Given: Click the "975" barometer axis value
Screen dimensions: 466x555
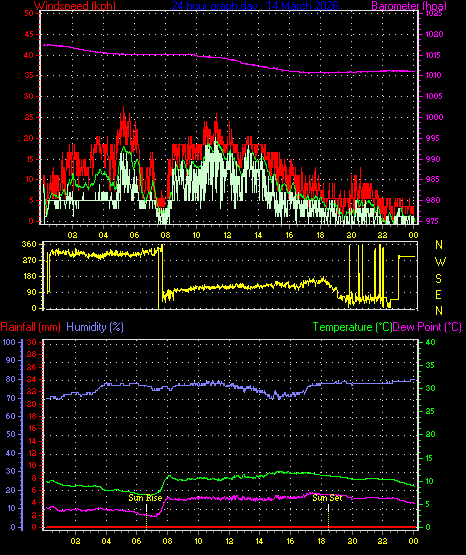Looking at the screenshot, I should click(x=431, y=221).
